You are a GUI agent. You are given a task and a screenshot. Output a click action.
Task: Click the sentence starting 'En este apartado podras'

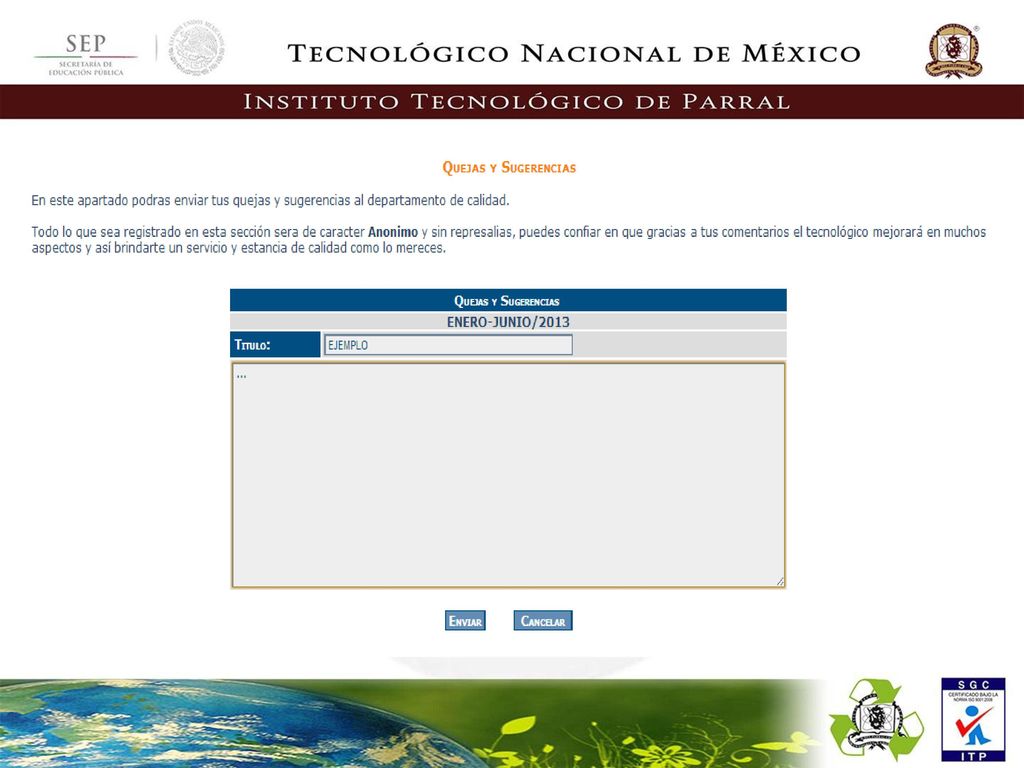click(270, 200)
